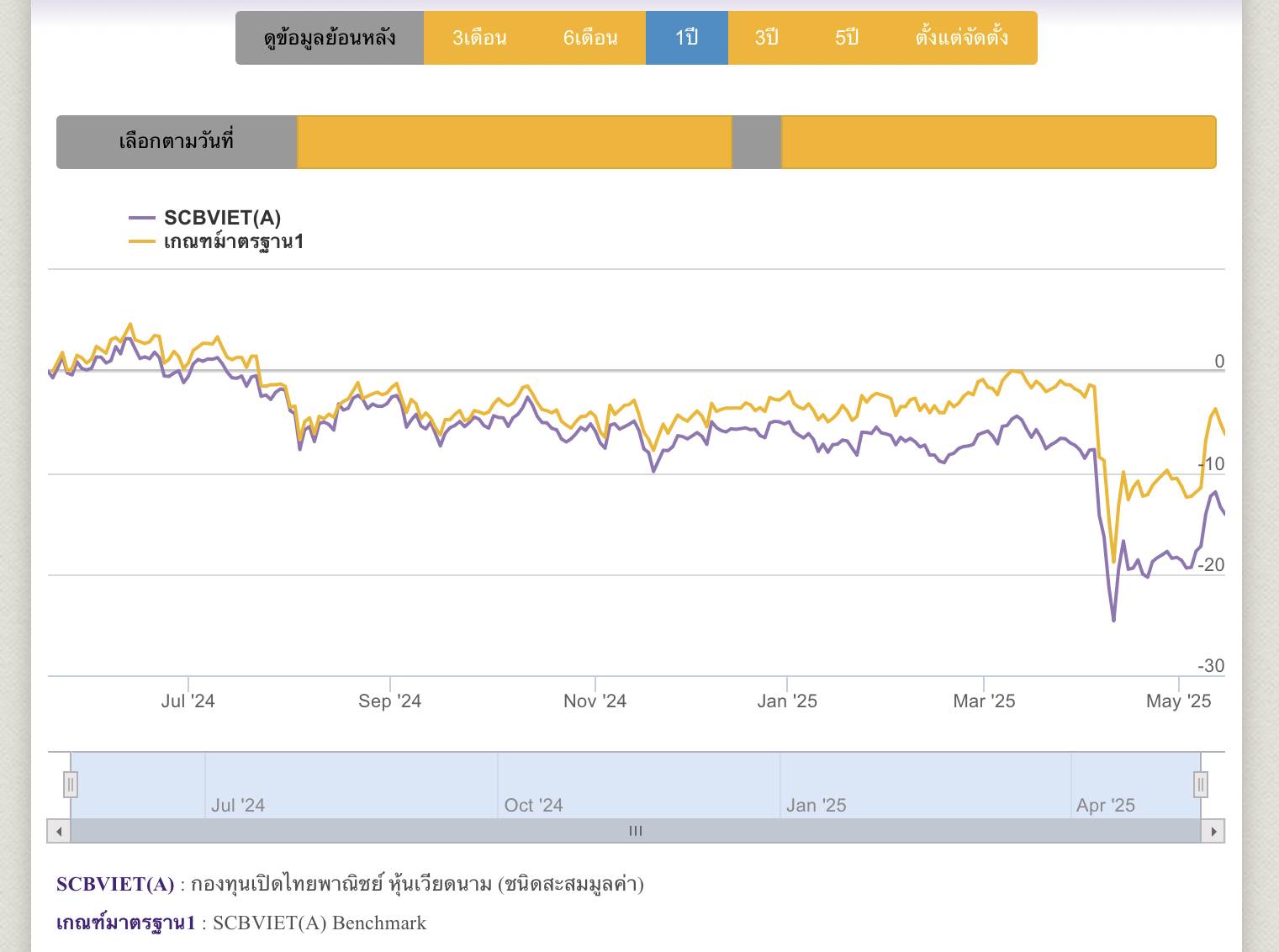The height and width of the screenshot is (952, 1279).
Task: Switch to 6เดือน time range
Action: [590, 38]
